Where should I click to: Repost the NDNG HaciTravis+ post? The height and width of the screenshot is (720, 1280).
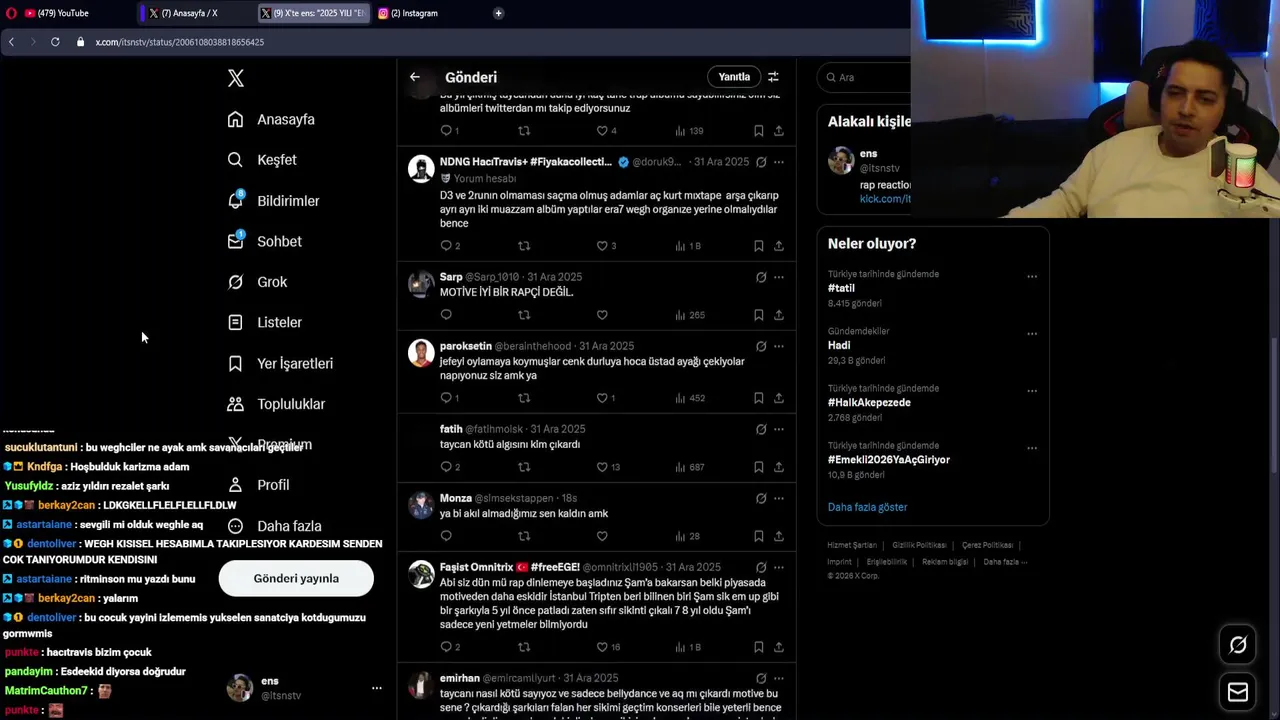coord(524,246)
